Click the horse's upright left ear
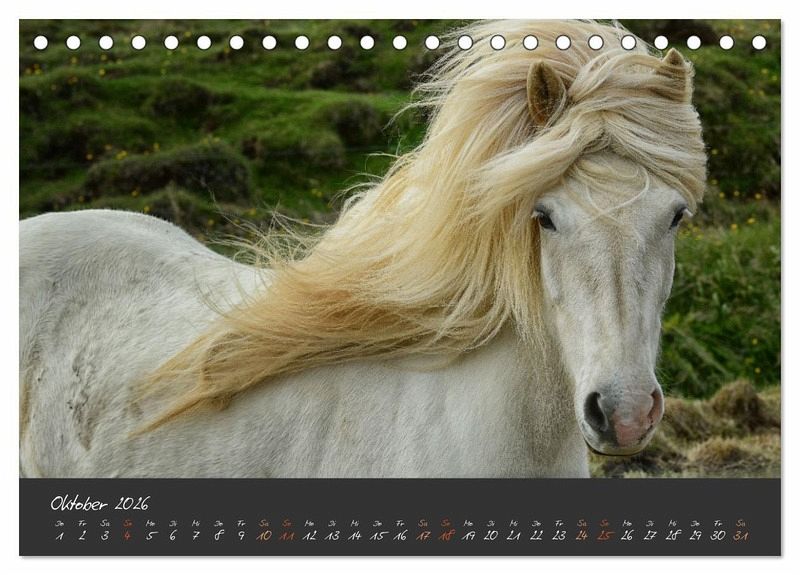This screenshot has width=800, height=575. 546,90
